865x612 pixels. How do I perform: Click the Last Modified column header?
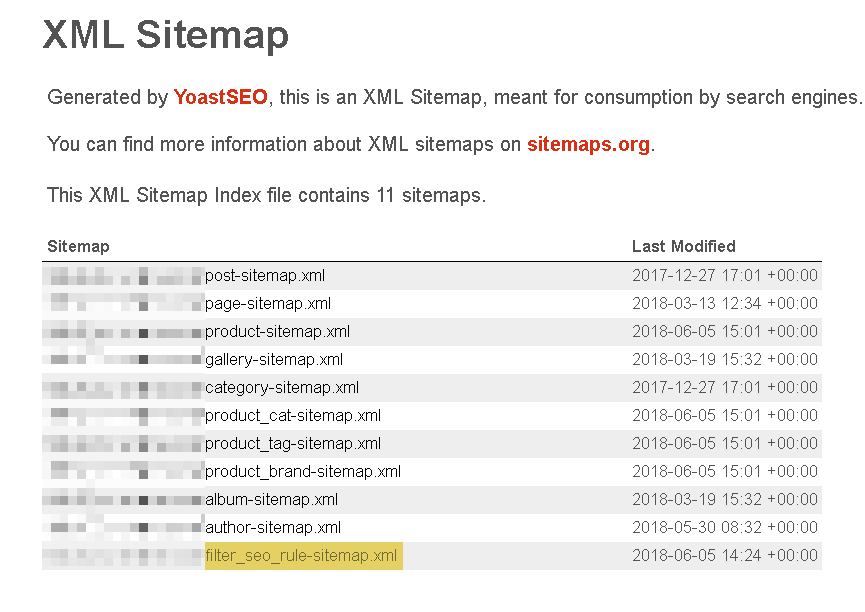point(683,246)
